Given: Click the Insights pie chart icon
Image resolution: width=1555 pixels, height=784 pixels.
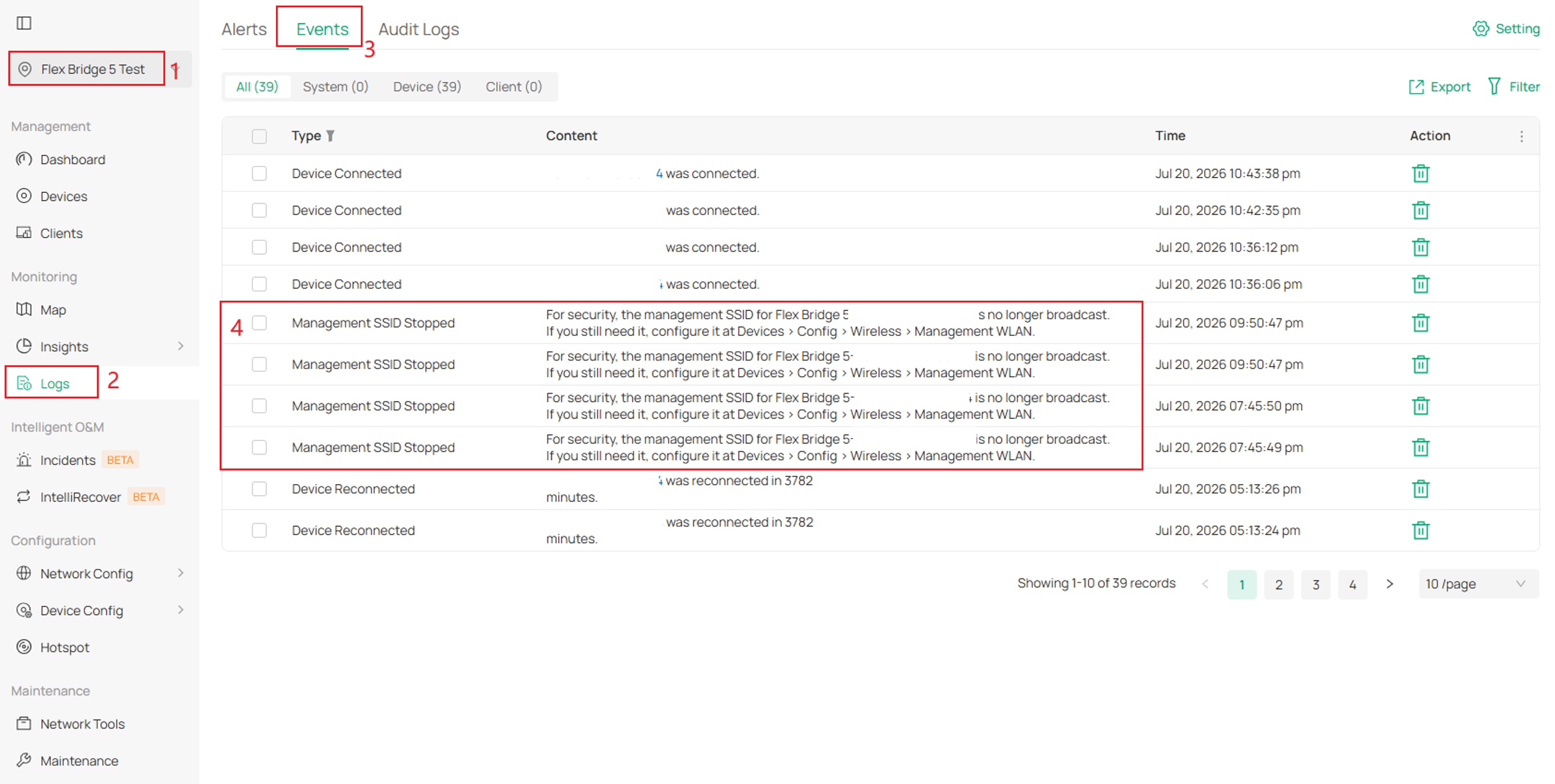Looking at the screenshot, I should tap(24, 347).
